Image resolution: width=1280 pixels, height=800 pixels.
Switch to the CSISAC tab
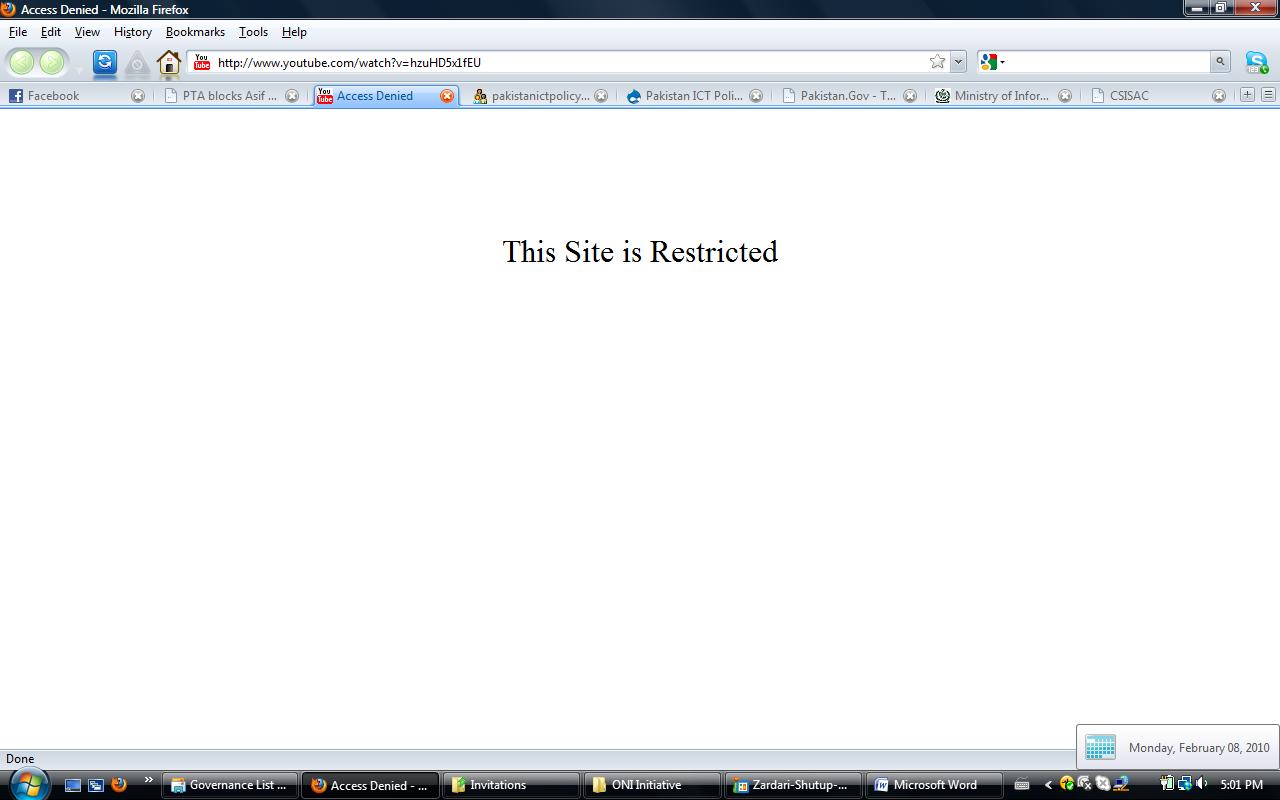coord(1128,96)
